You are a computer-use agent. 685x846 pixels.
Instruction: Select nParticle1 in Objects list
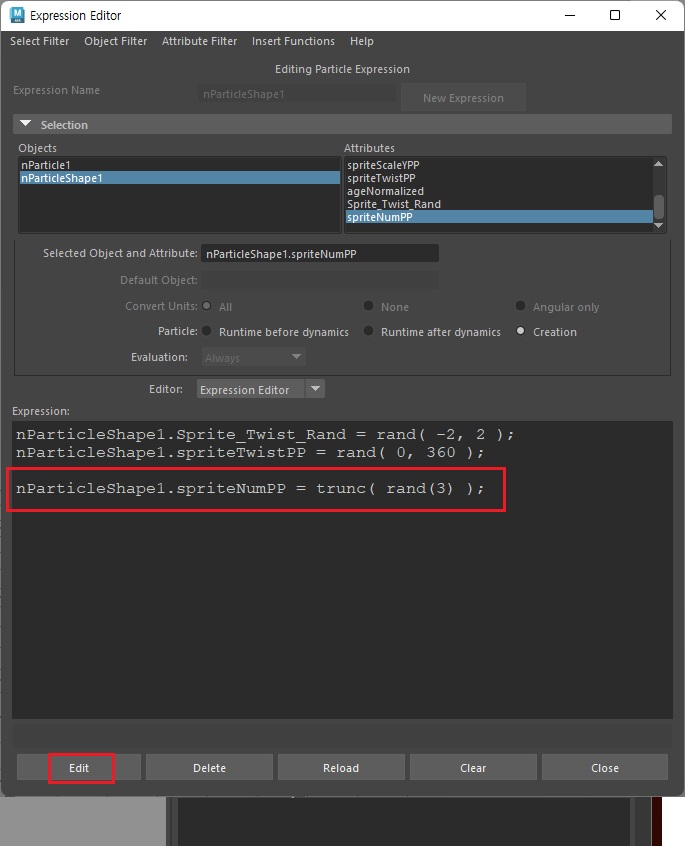[x=180, y=165]
